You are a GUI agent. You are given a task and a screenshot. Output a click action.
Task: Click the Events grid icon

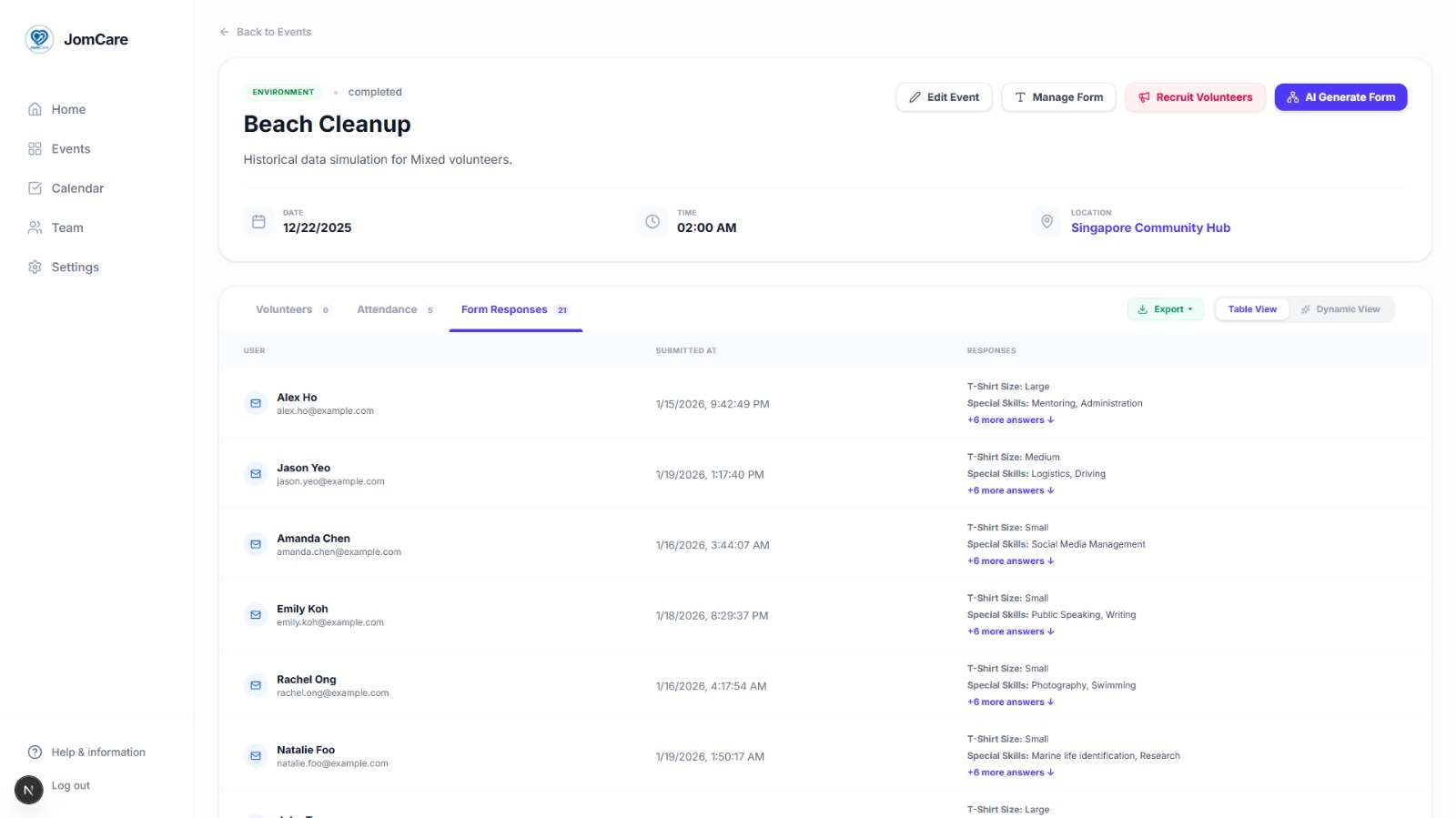pyautogui.click(x=35, y=149)
